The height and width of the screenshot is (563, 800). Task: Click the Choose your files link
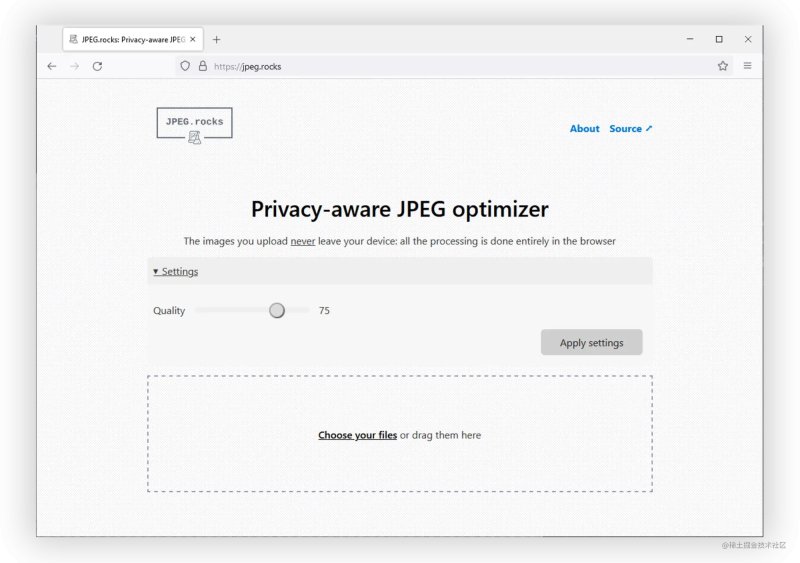click(357, 435)
